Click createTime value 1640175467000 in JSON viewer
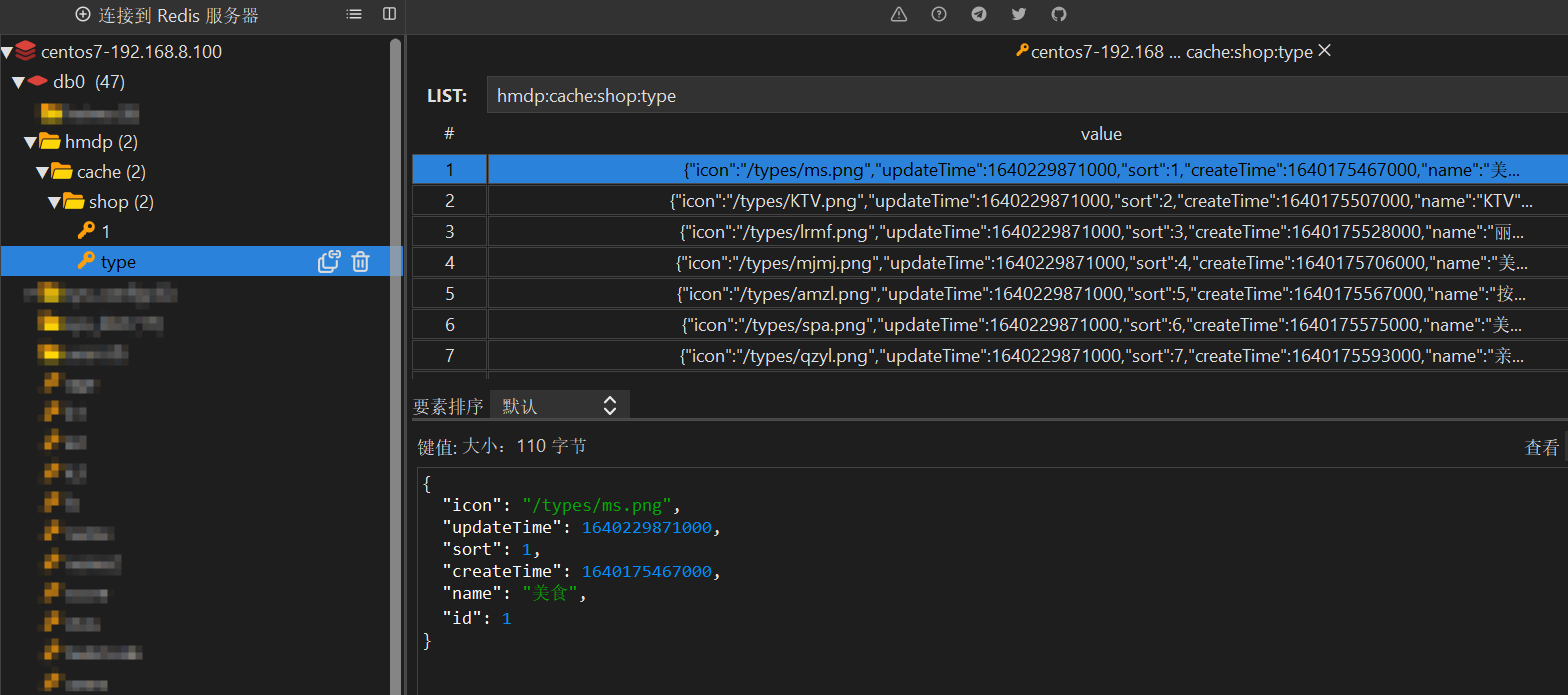 tap(646, 571)
